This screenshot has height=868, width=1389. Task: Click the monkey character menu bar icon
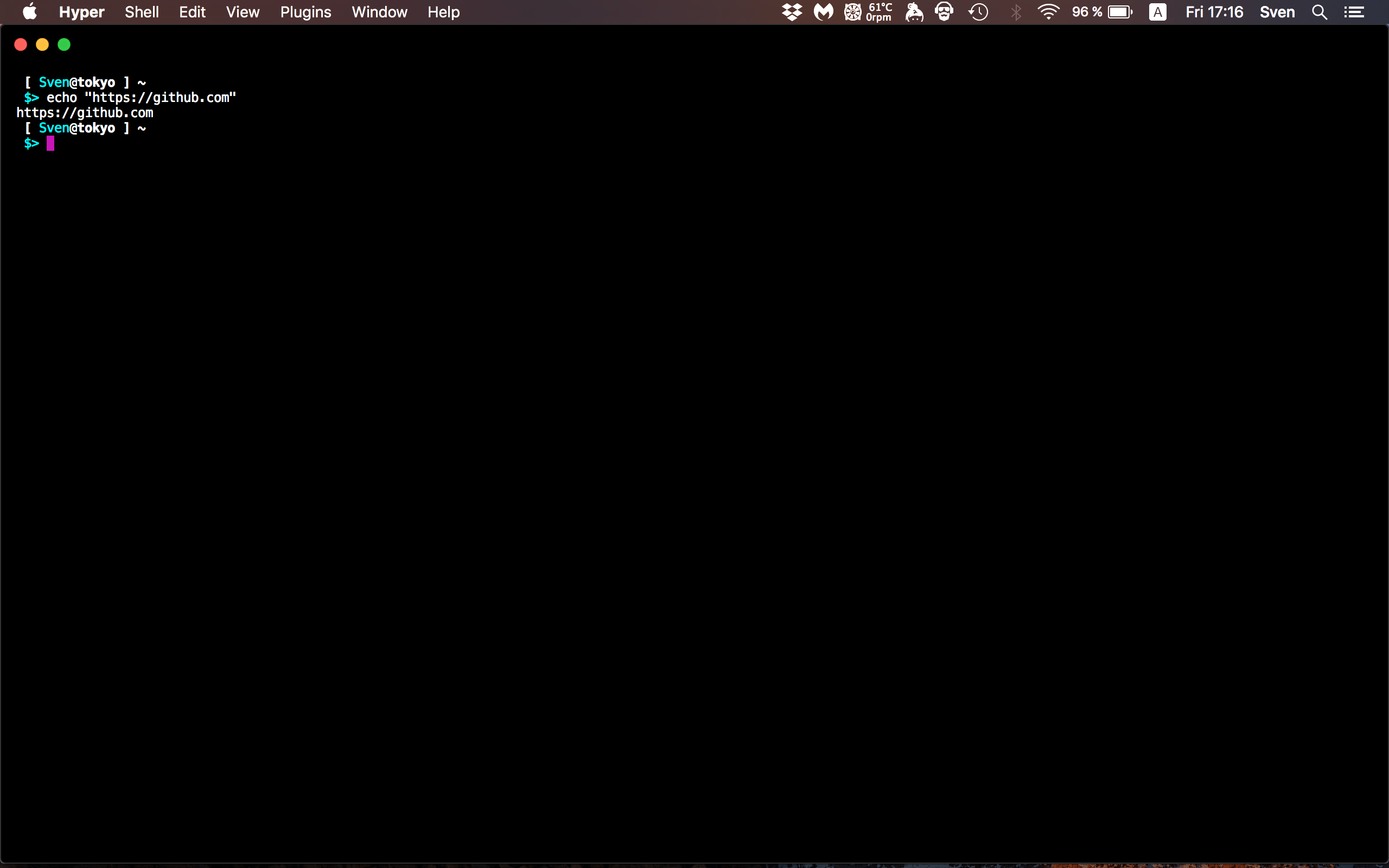[x=915, y=11]
